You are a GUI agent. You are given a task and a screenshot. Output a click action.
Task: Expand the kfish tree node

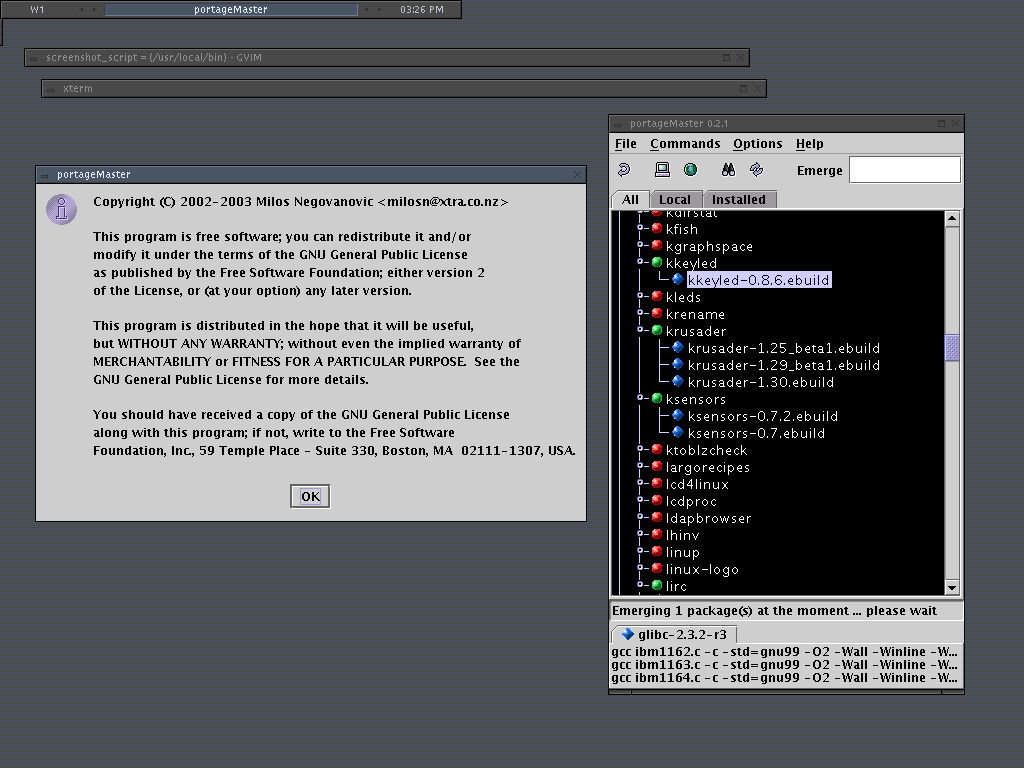coord(640,228)
